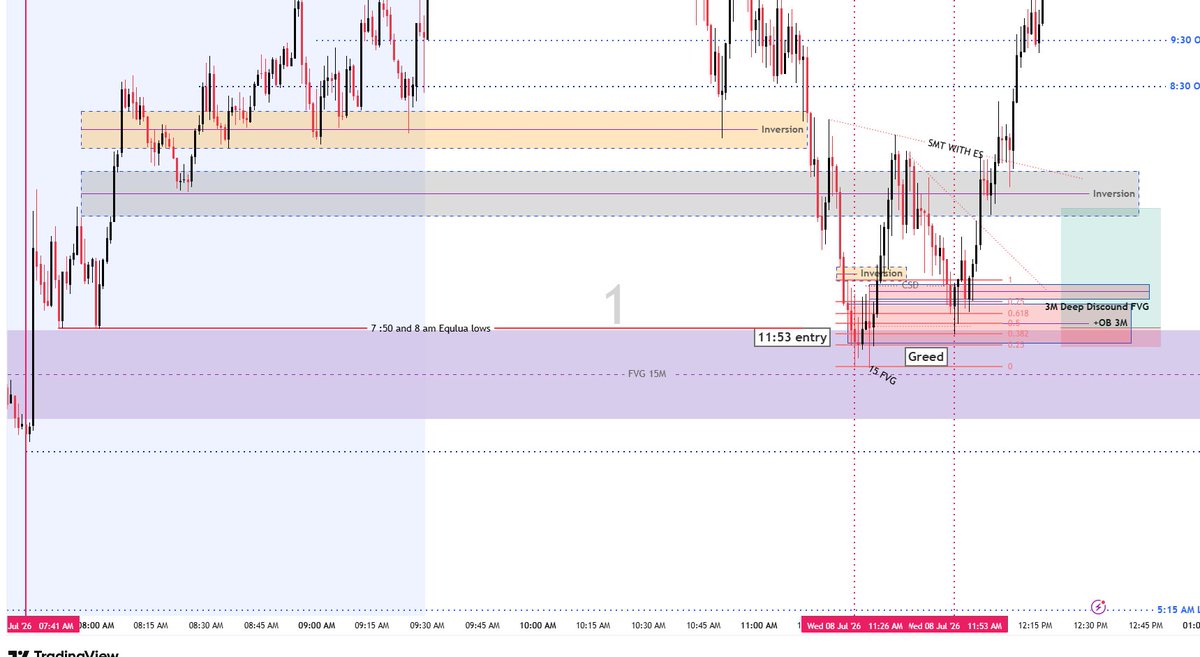Image resolution: width=1200 pixels, height=657 pixels.
Task: Click '08:45 AM' on the time axis
Action: pos(261,626)
